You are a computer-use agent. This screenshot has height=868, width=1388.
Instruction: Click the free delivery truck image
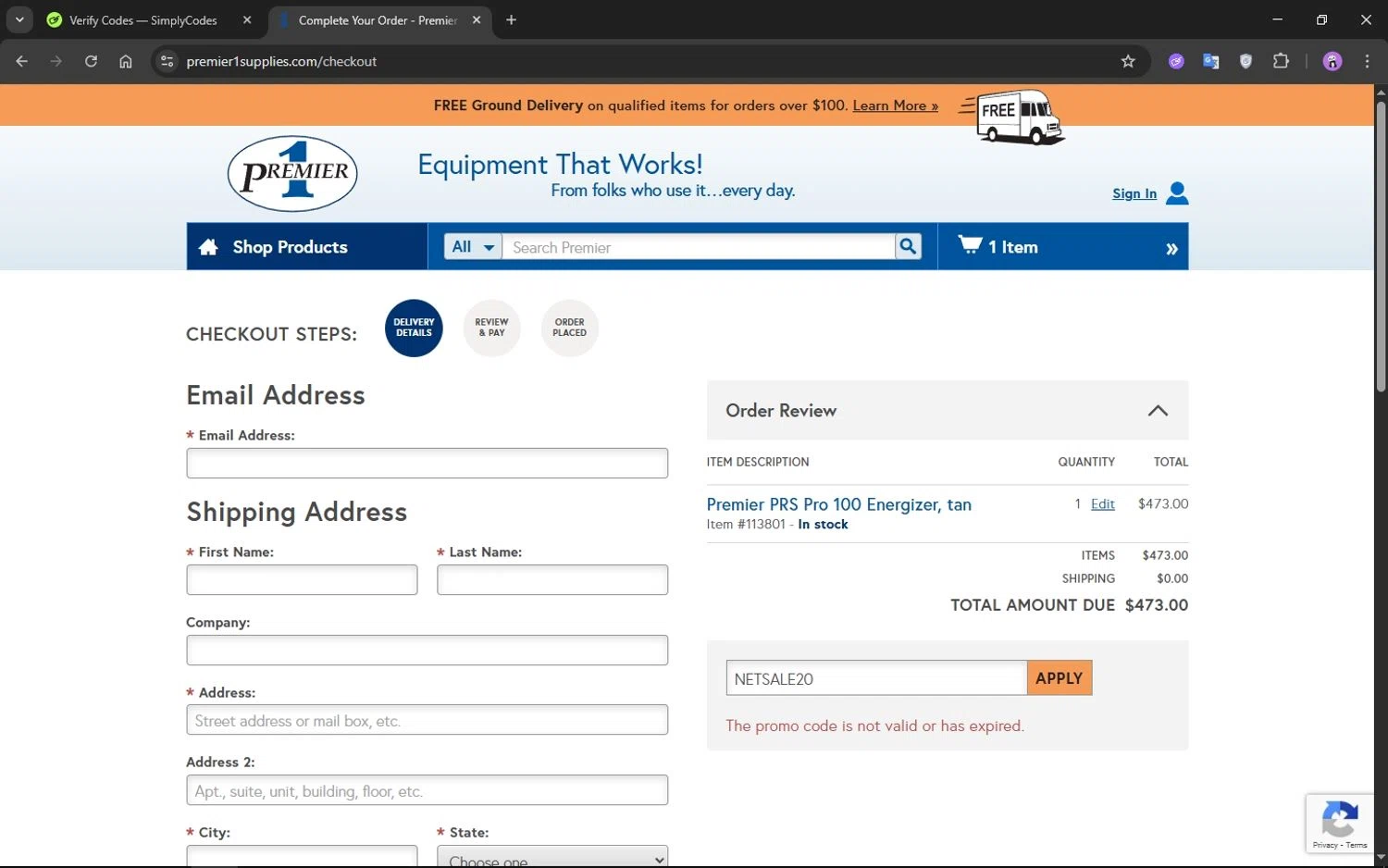coord(1013,116)
